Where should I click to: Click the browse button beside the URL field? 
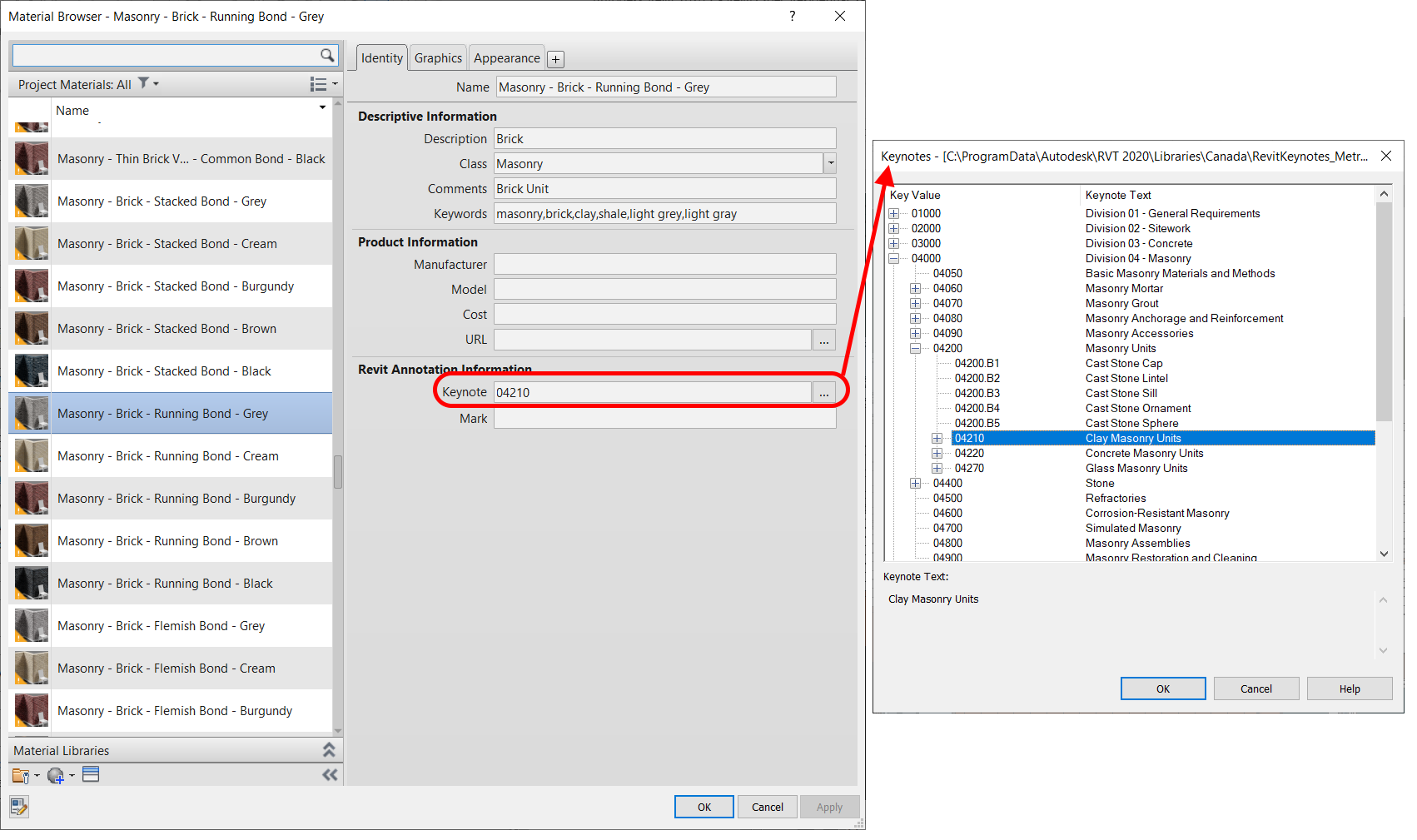[823, 339]
